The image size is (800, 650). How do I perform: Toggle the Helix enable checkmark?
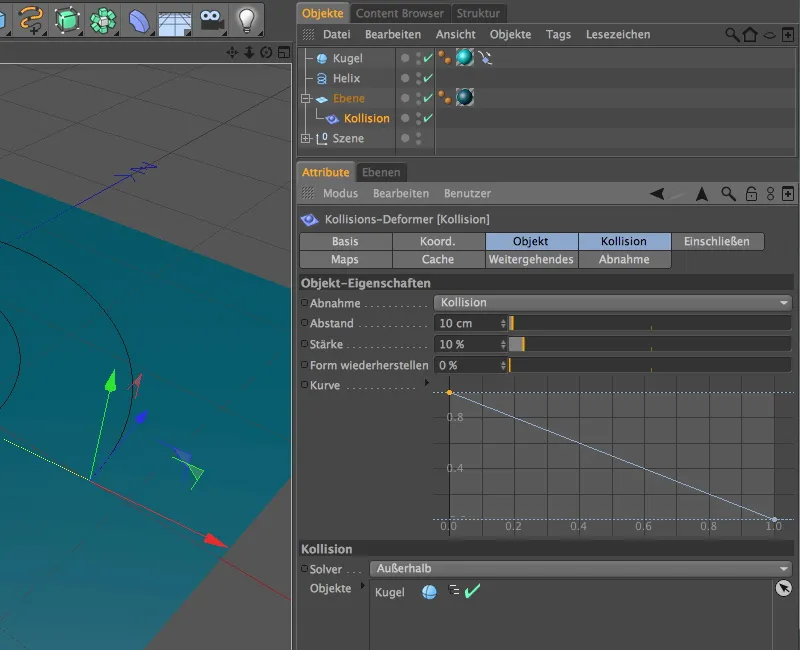pyautogui.click(x=428, y=78)
